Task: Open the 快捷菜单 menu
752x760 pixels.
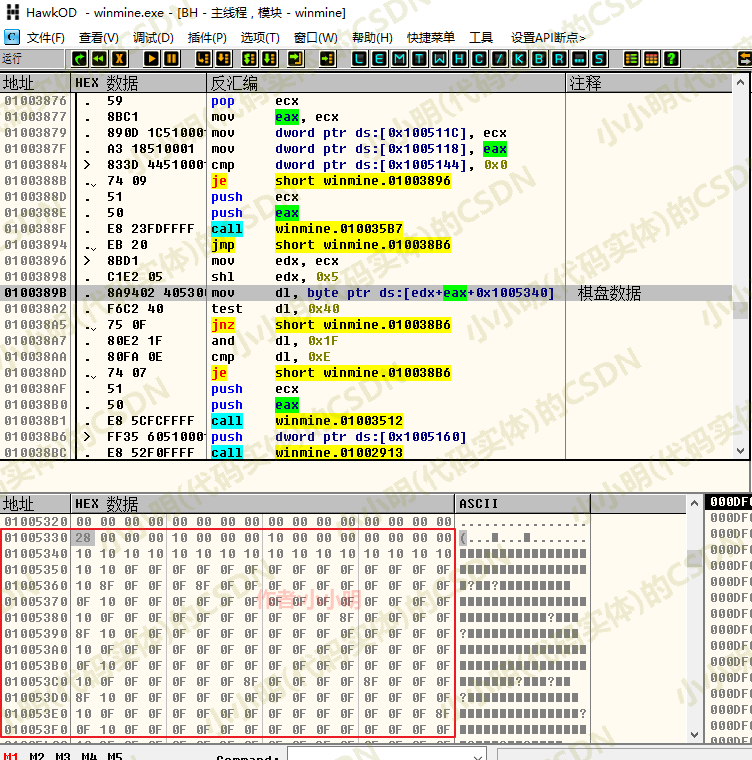Action: pyautogui.click(x=431, y=37)
